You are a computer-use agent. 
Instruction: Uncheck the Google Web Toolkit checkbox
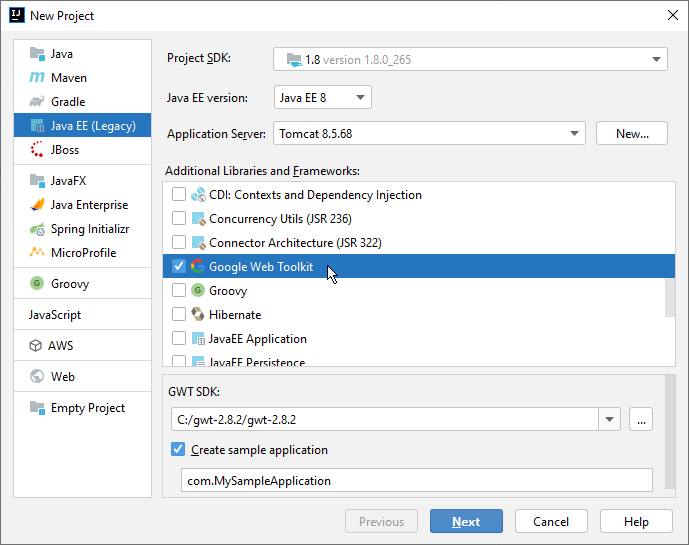coord(179,267)
